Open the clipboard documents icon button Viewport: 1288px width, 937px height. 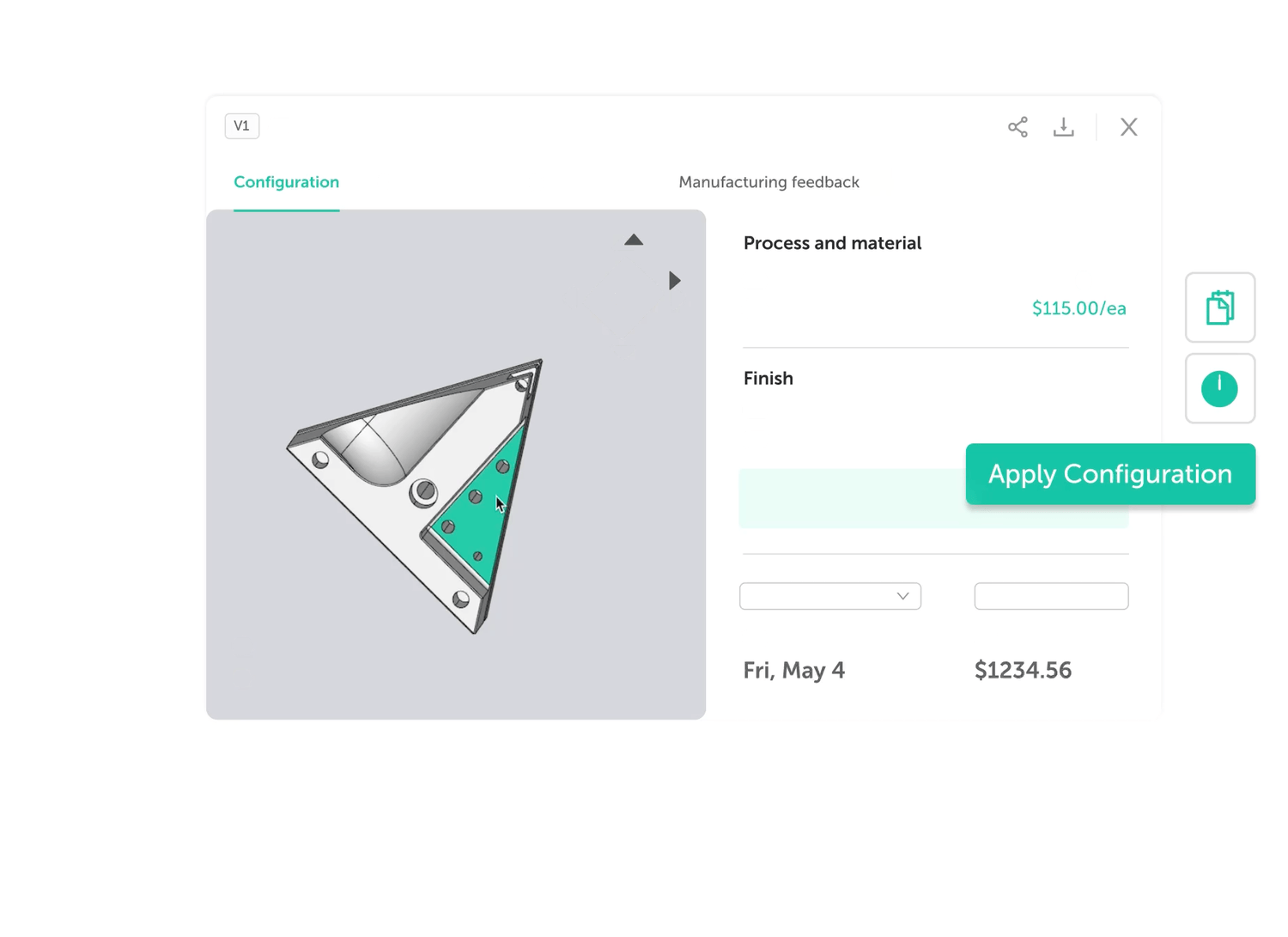coord(1219,307)
